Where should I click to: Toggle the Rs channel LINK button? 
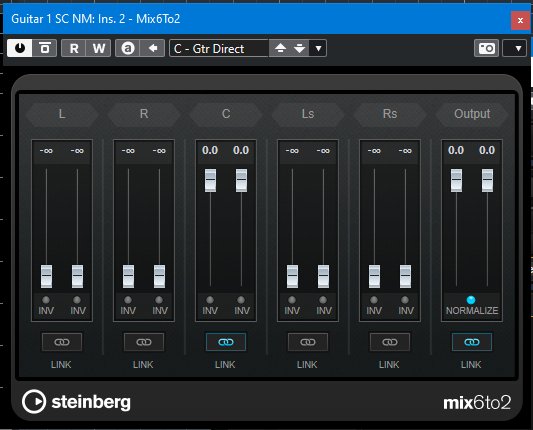pos(390,342)
